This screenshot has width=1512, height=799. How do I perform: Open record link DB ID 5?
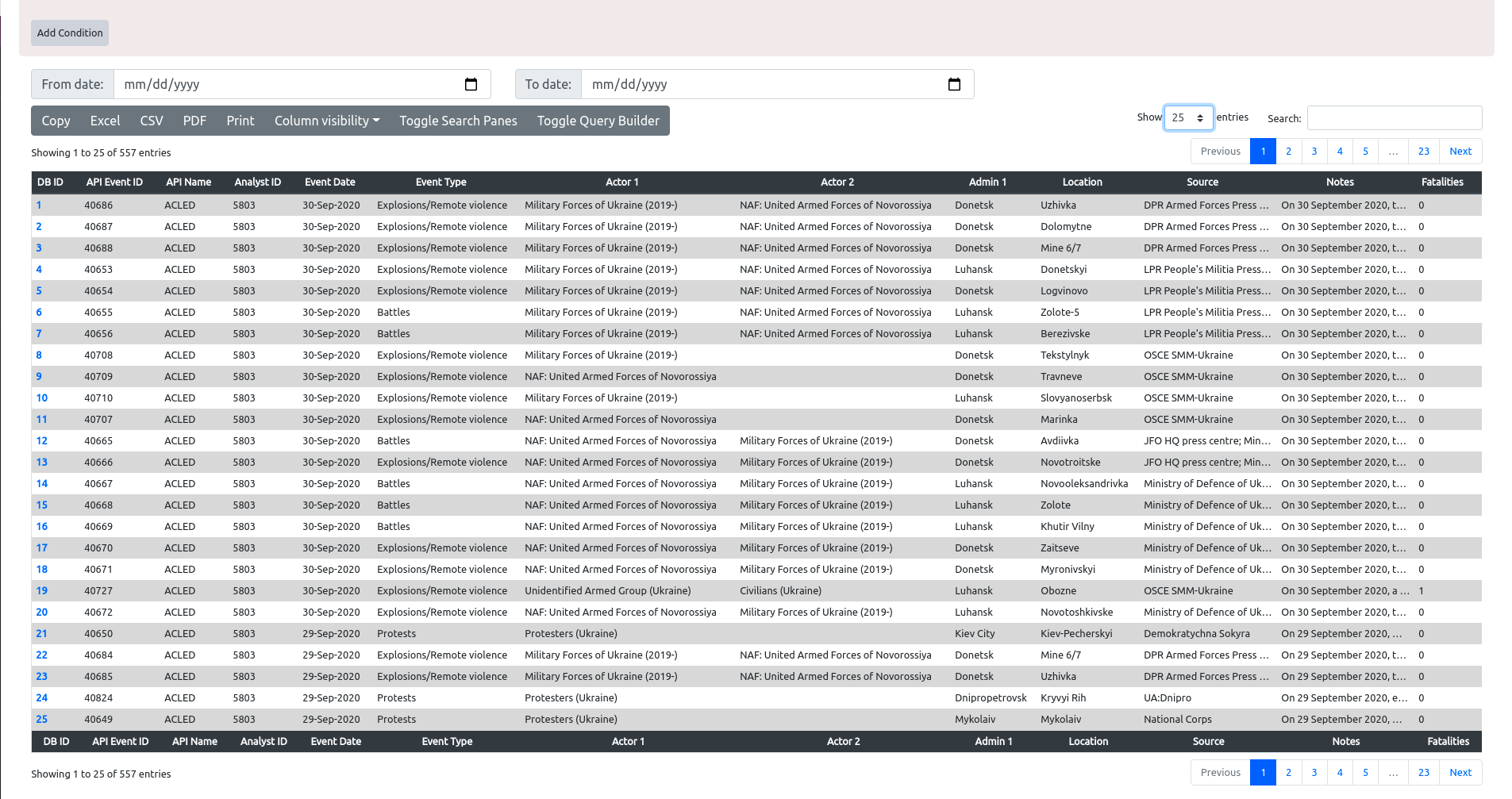point(39,290)
